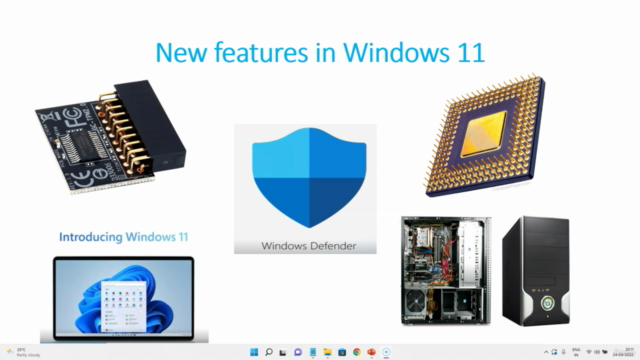Viewport: 640px width, 360px height.
Task: Select the black tower PC case image
Action: click(536, 271)
